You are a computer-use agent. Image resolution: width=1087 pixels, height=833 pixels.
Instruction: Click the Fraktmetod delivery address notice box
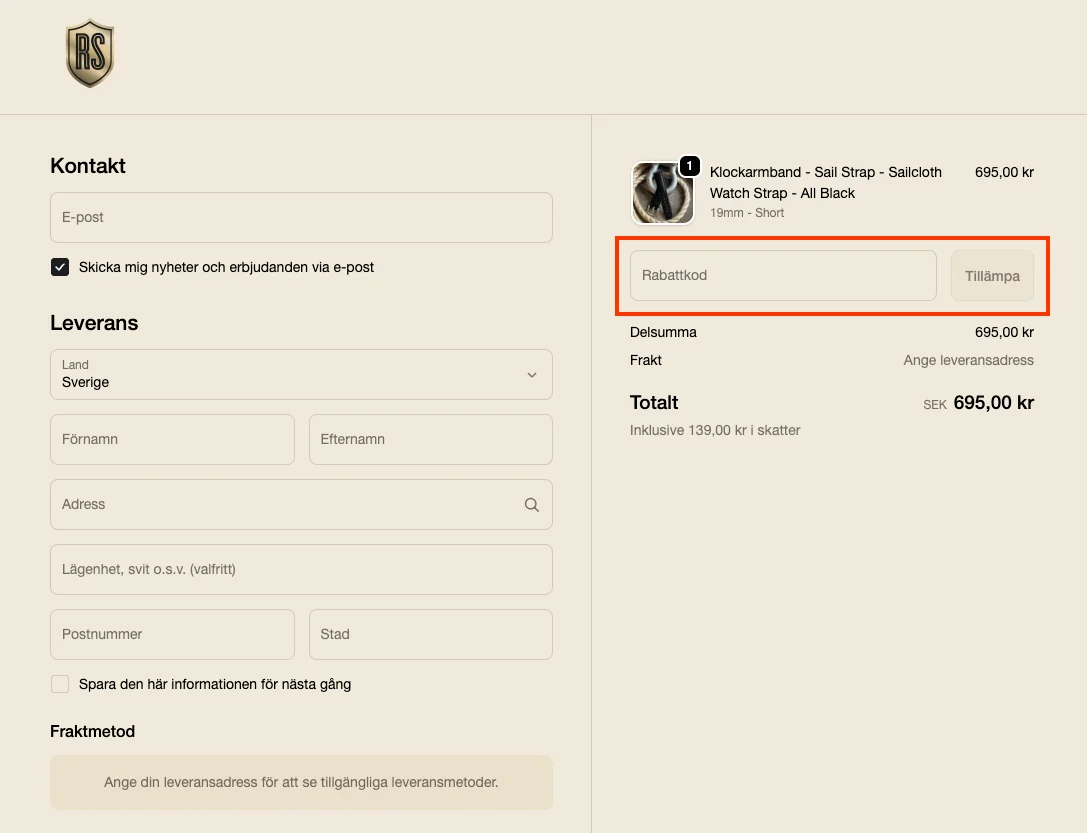pyautogui.click(x=300, y=782)
